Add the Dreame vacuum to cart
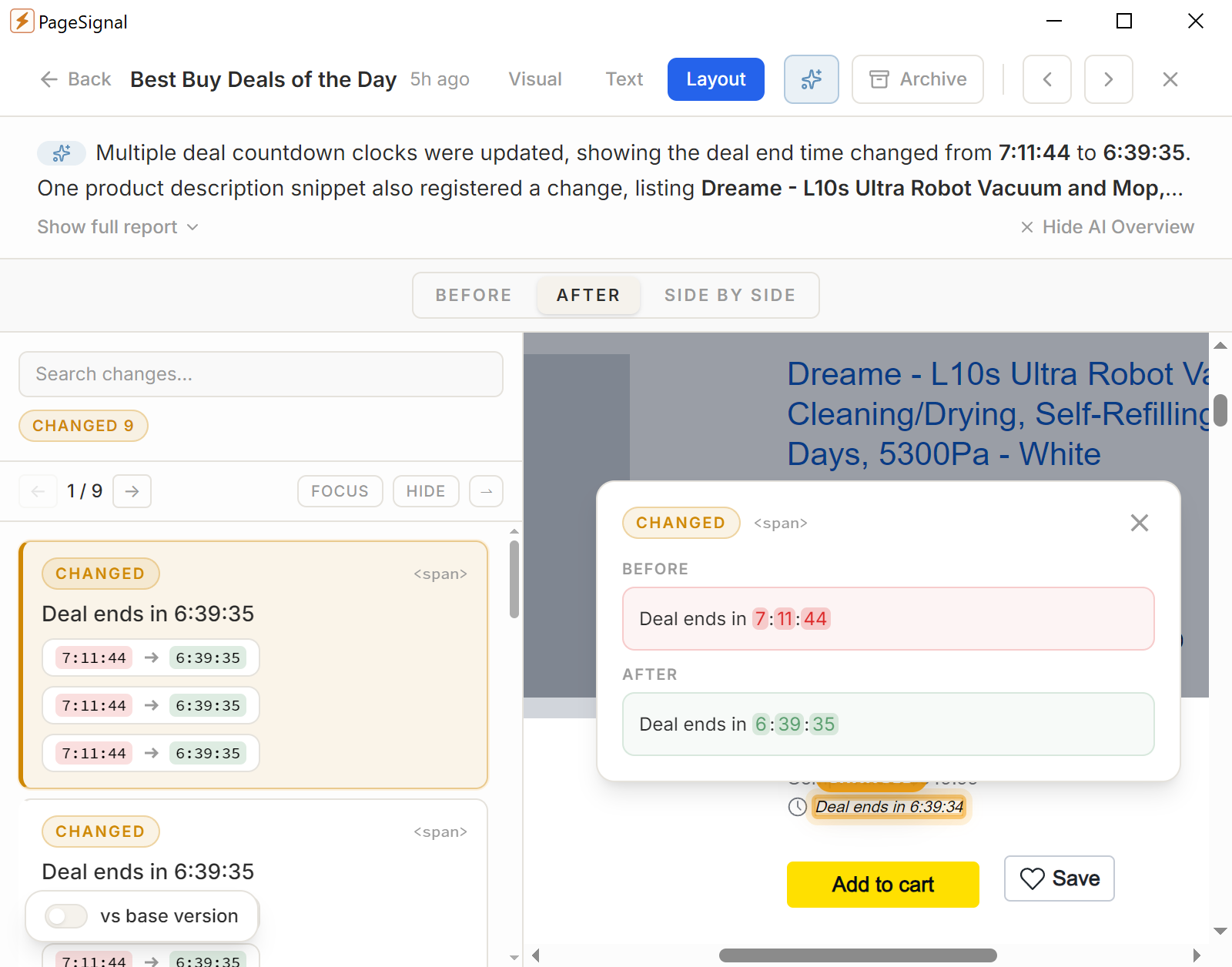 point(883,885)
